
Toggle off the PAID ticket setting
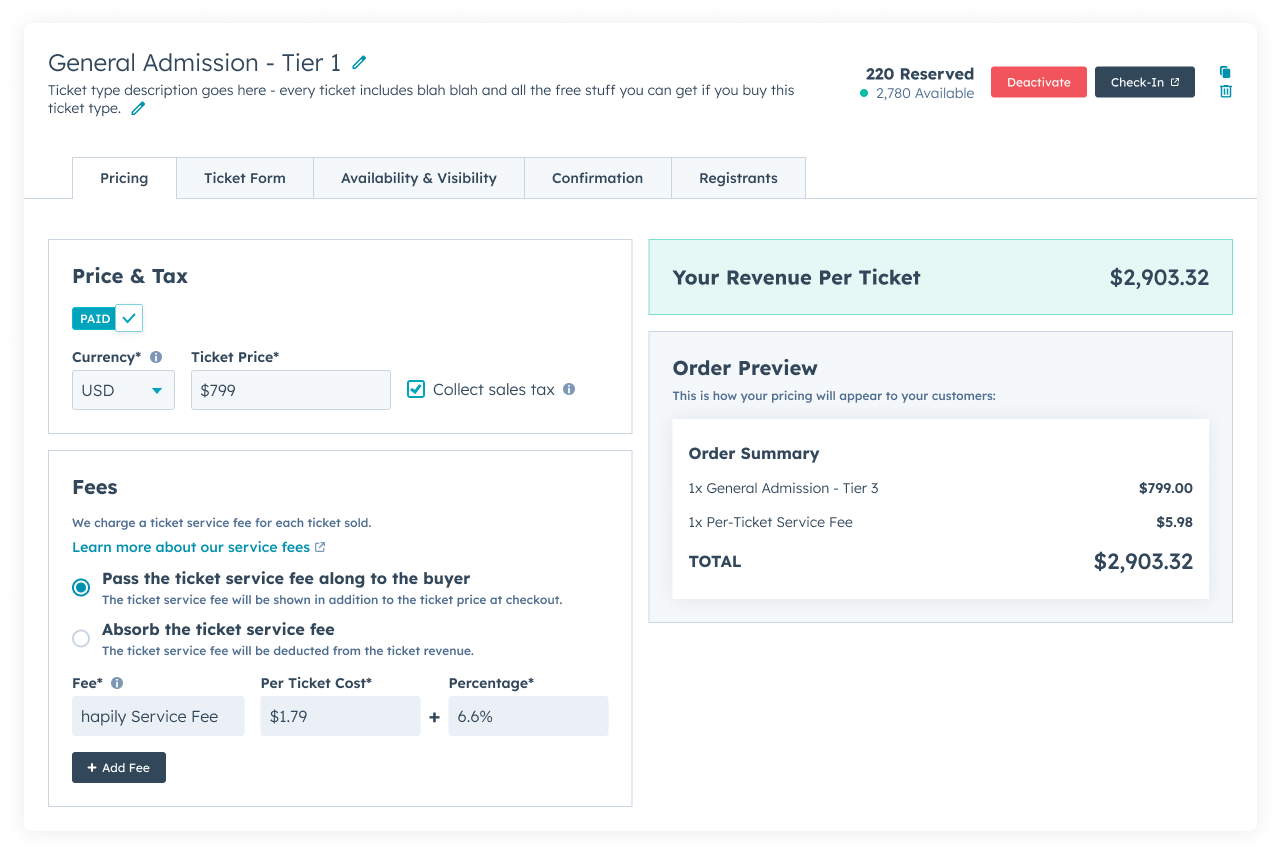pyautogui.click(x=131, y=317)
